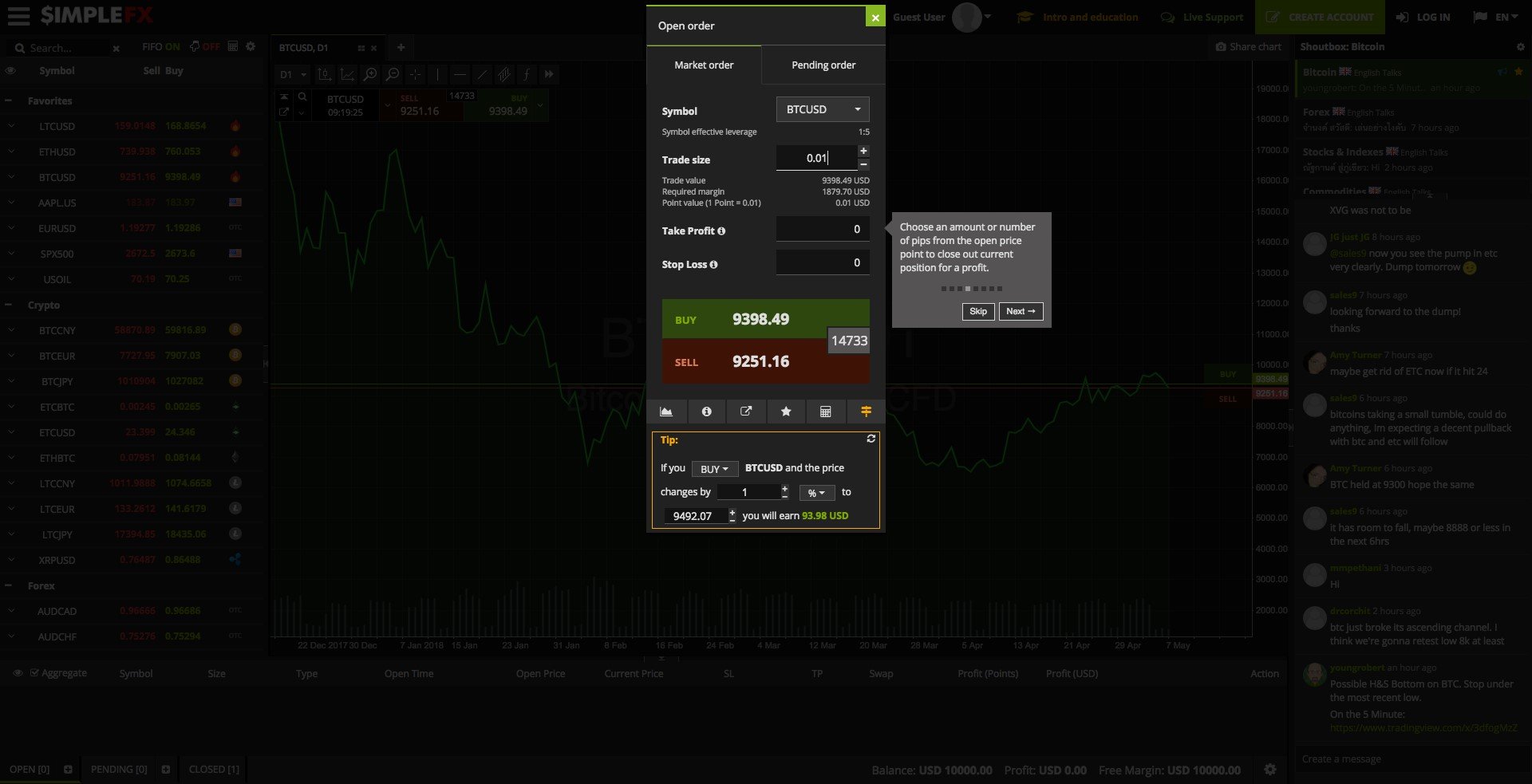This screenshot has width=1532, height=784.
Task: Click the pop-out external link icon in dialog
Action: 746,412
